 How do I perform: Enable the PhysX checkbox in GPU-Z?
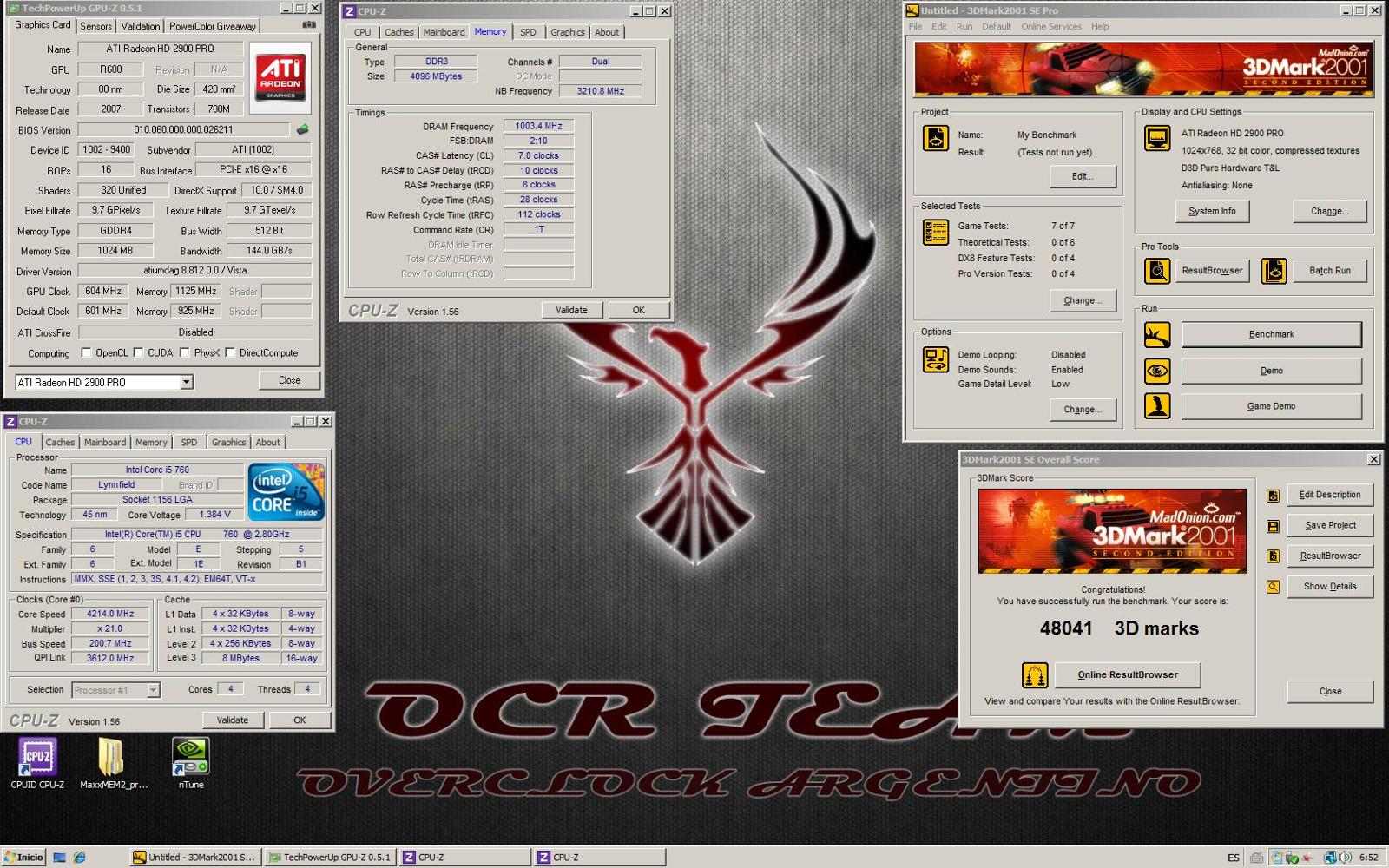(x=185, y=352)
